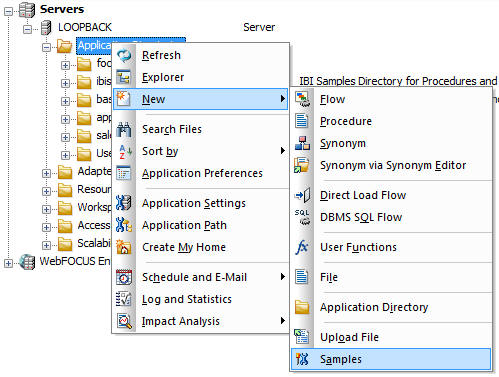Choose Refresh from the context menu
The image size is (499, 377).
pyautogui.click(x=200, y=55)
